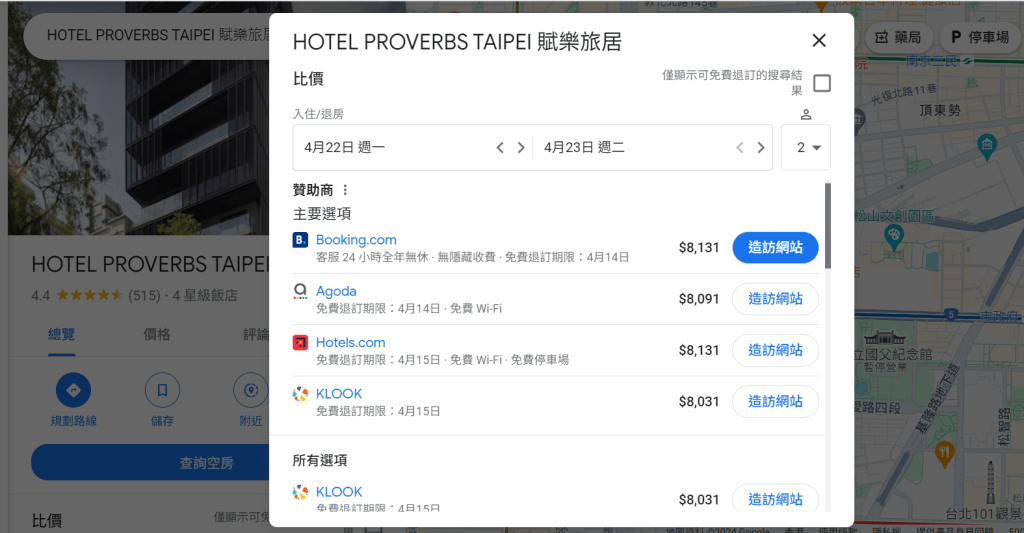Screen dimensions: 1024x533
Task: Close the hotel price comparison dialog
Action: 819,41
